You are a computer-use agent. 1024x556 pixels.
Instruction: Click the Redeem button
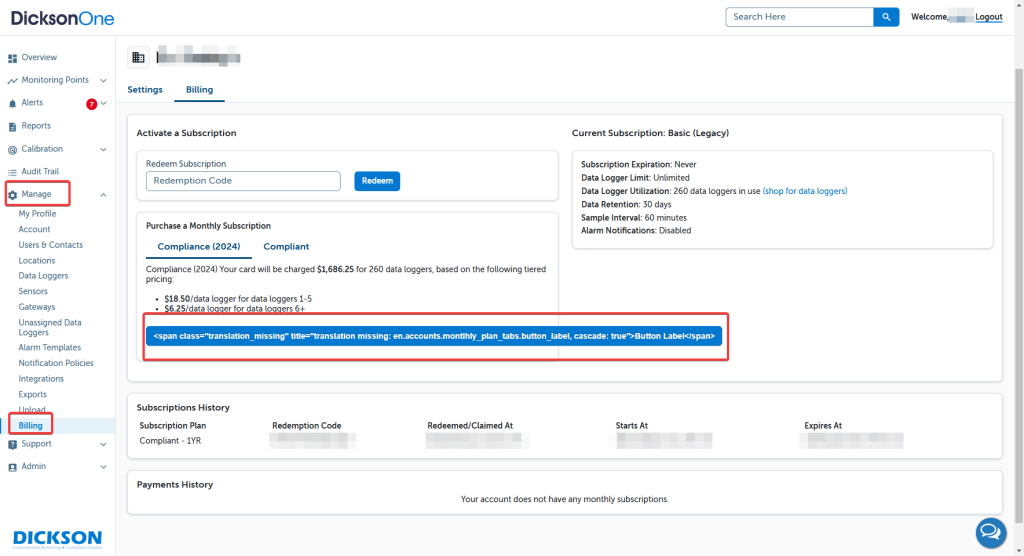pyautogui.click(x=377, y=181)
